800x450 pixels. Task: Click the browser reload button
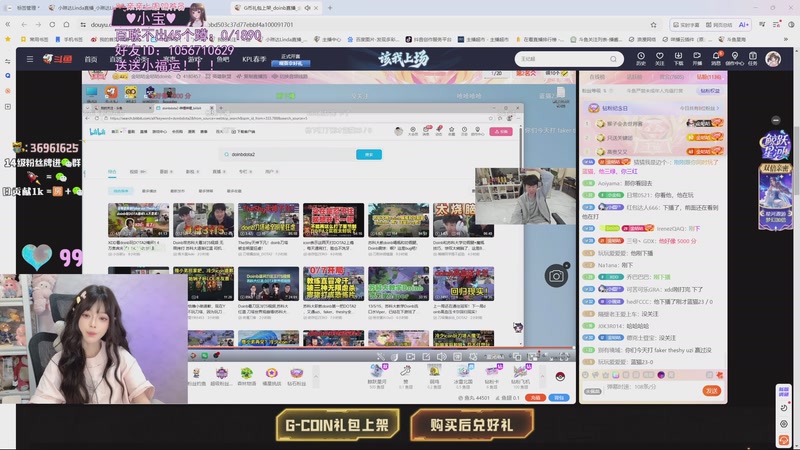click(x=52, y=24)
